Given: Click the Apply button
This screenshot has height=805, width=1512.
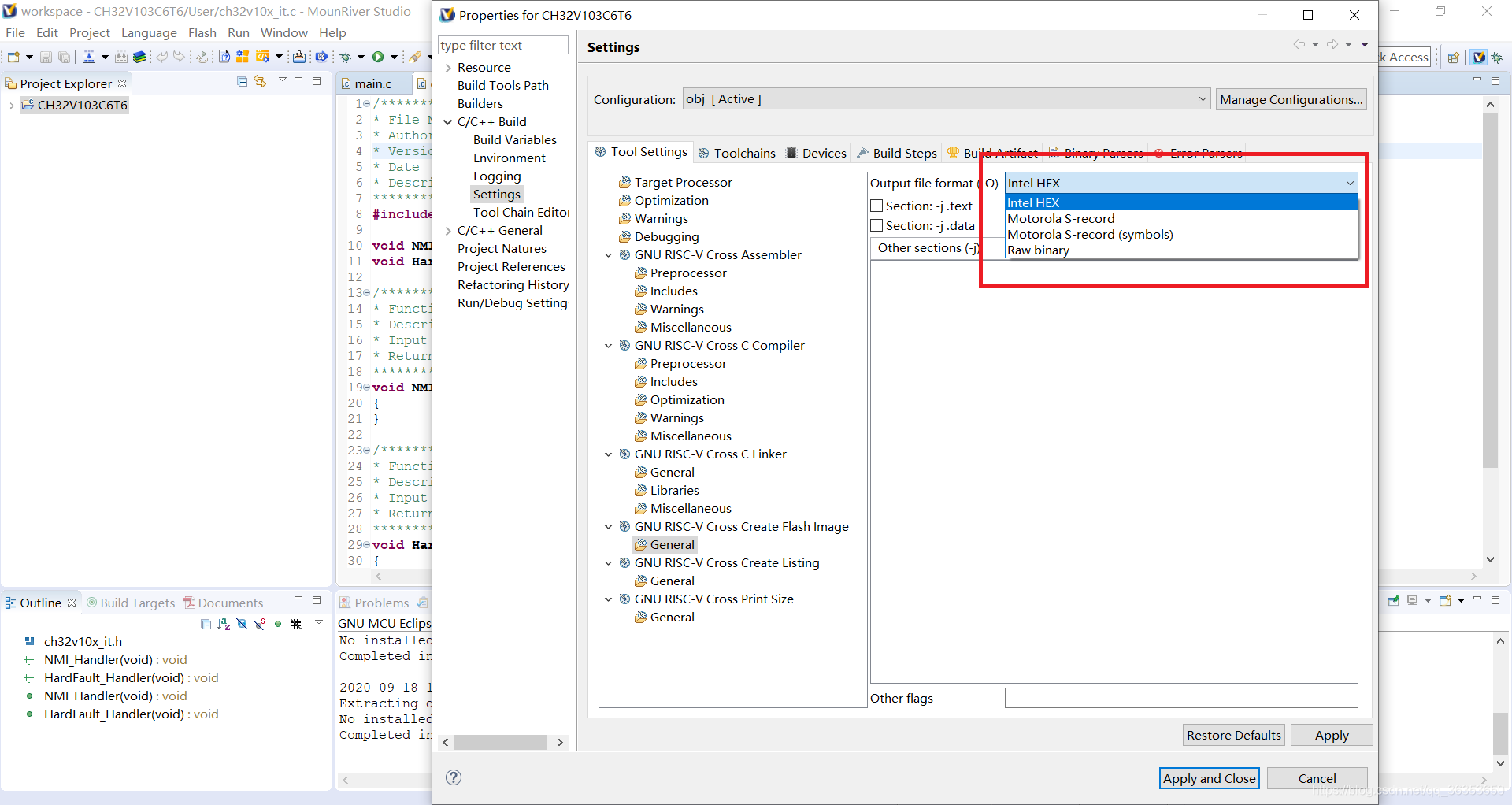Looking at the screenshot, I should tap(1332, 735).
